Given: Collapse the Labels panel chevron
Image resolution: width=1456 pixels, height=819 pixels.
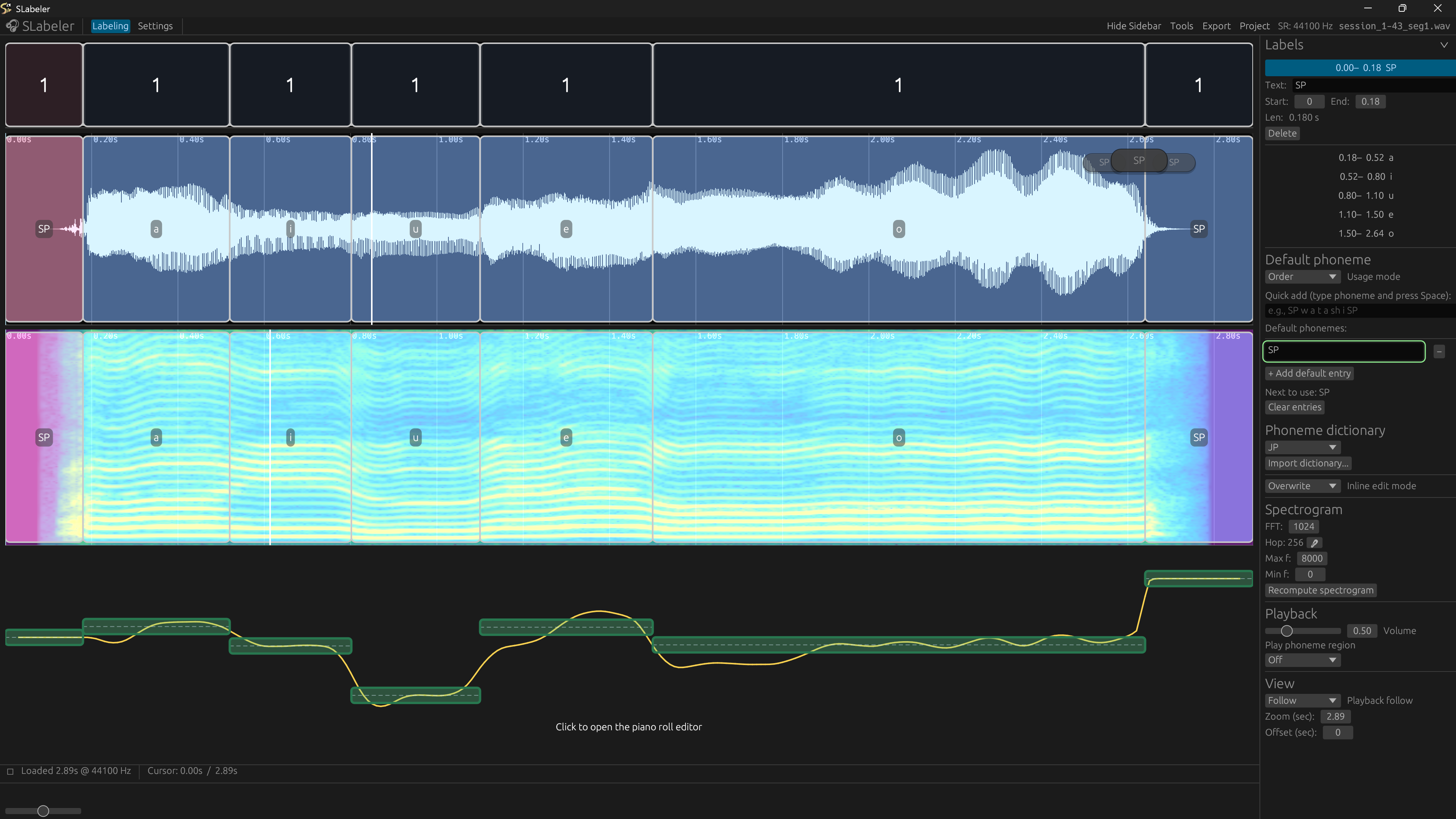Looking at the screenshot, I should 1443,45.
